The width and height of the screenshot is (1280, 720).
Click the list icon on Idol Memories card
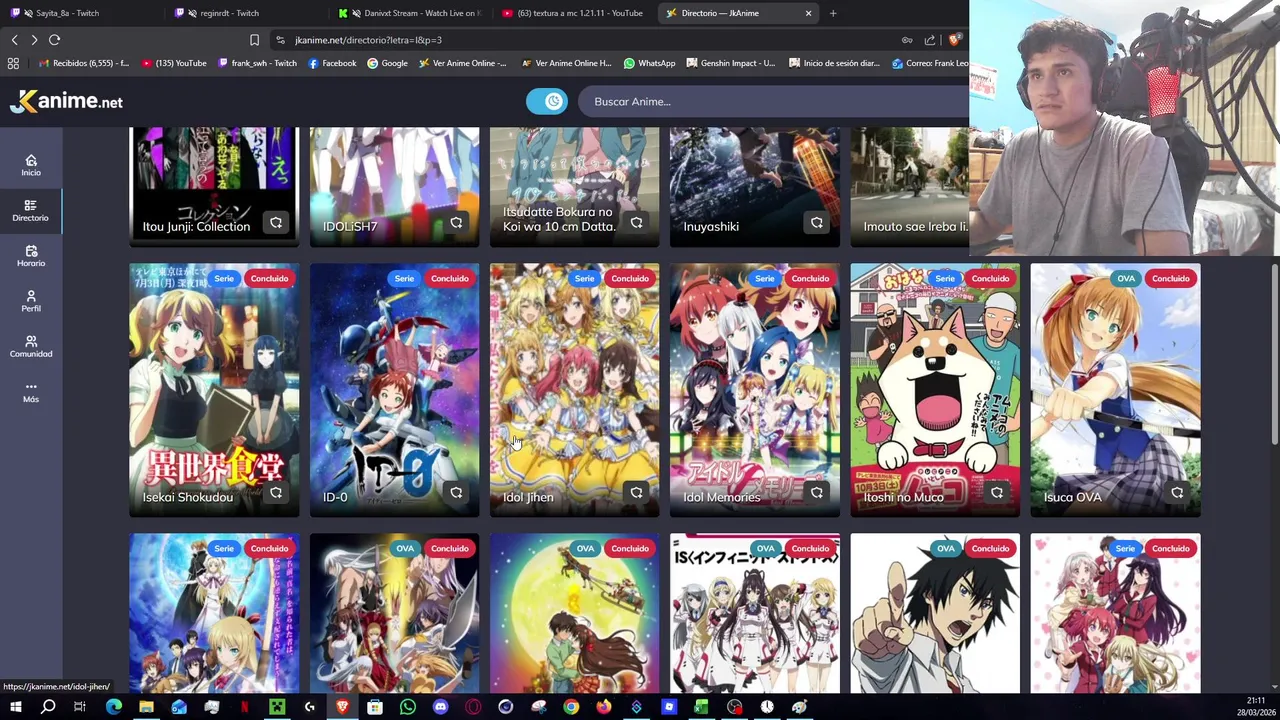click(x=816, y=493)
